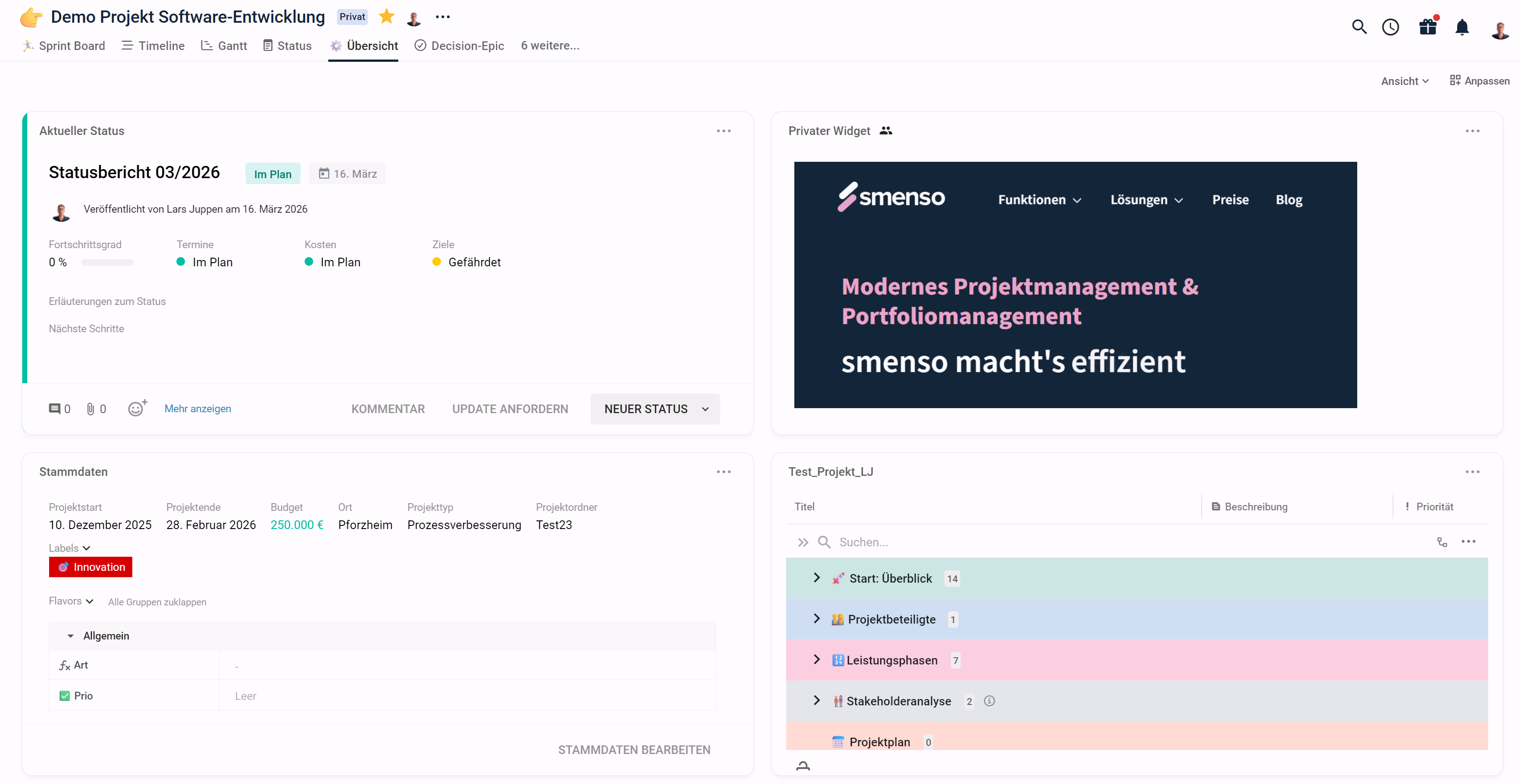This screenshot has width=1520, height=784.
Task: Open the gift box news icon
Action: click(1428, 27)
